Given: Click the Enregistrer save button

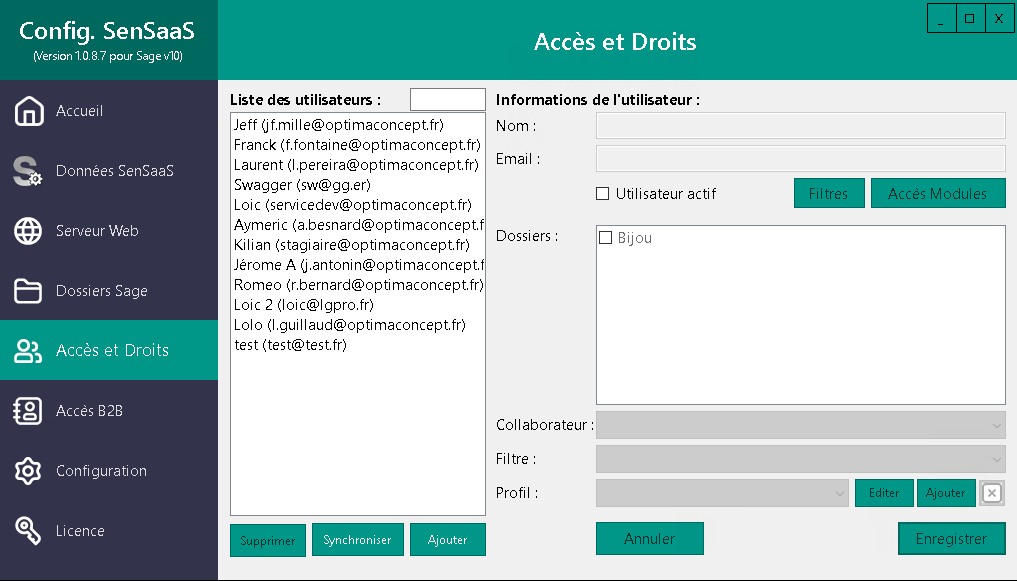Looking at the screenshot, I should point(951,538).
